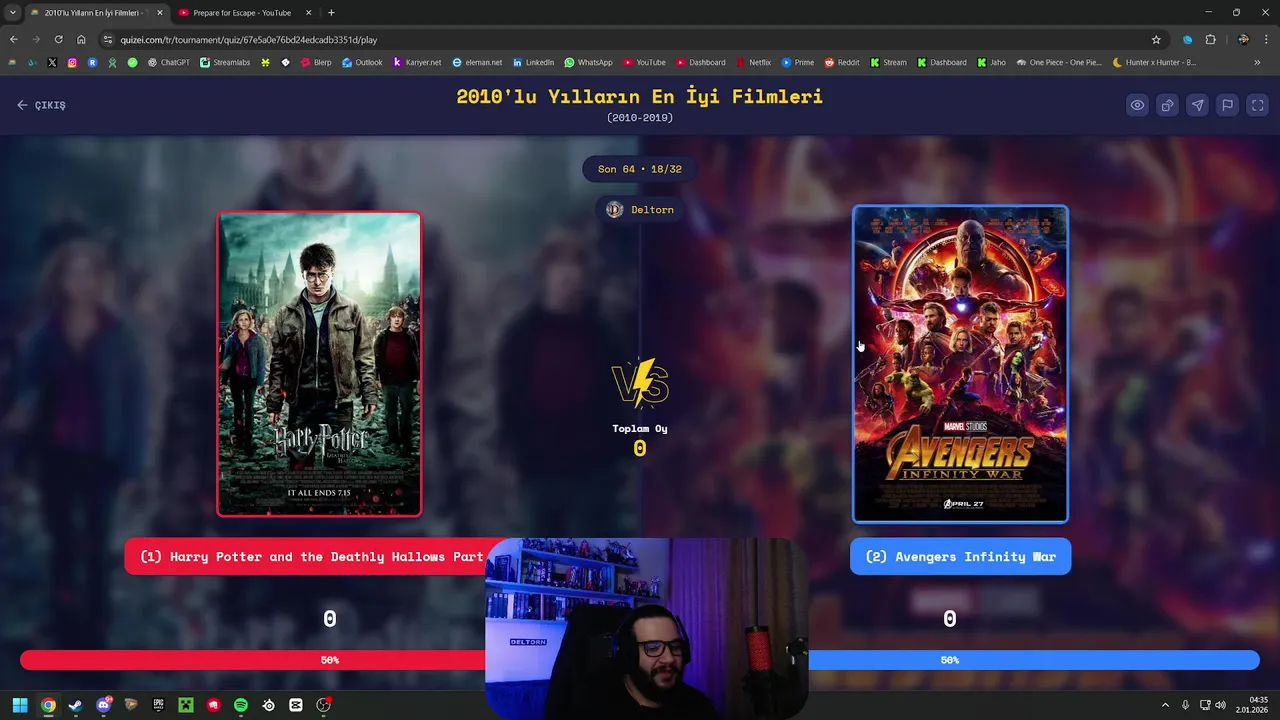Screen dimensions: 1280x720
Task: Click the copy/share link icon in quiz toolbar
Action: (x=1167, y=105)
